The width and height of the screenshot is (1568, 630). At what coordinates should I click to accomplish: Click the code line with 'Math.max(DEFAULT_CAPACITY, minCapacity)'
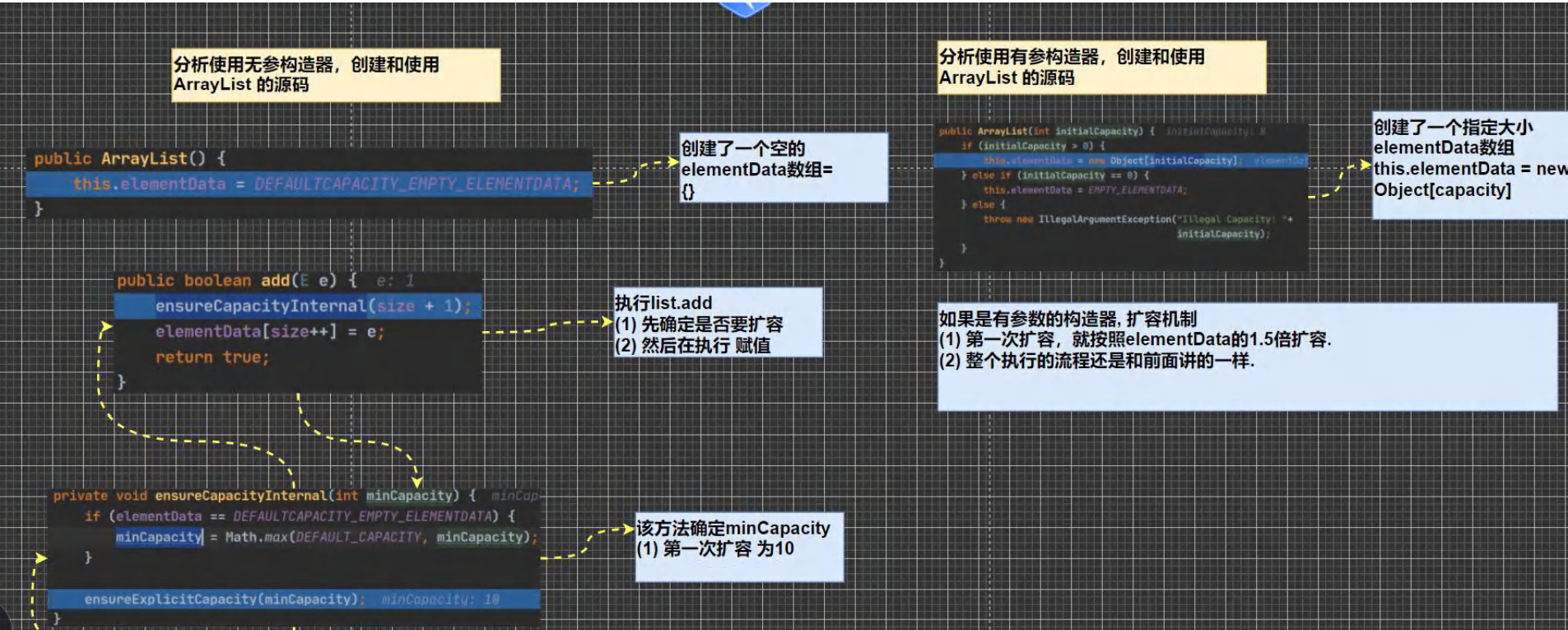(x=327, y=537)
